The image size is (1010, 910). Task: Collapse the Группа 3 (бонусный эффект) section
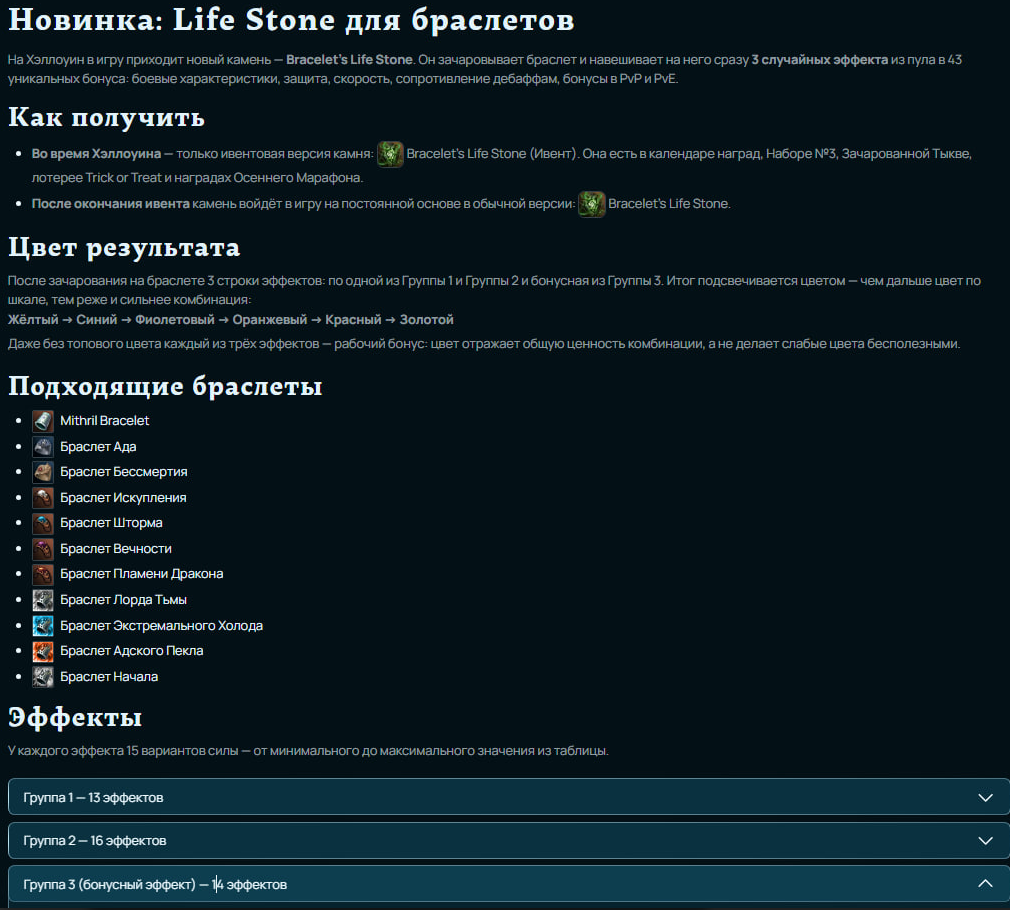[x=508, y=884]
